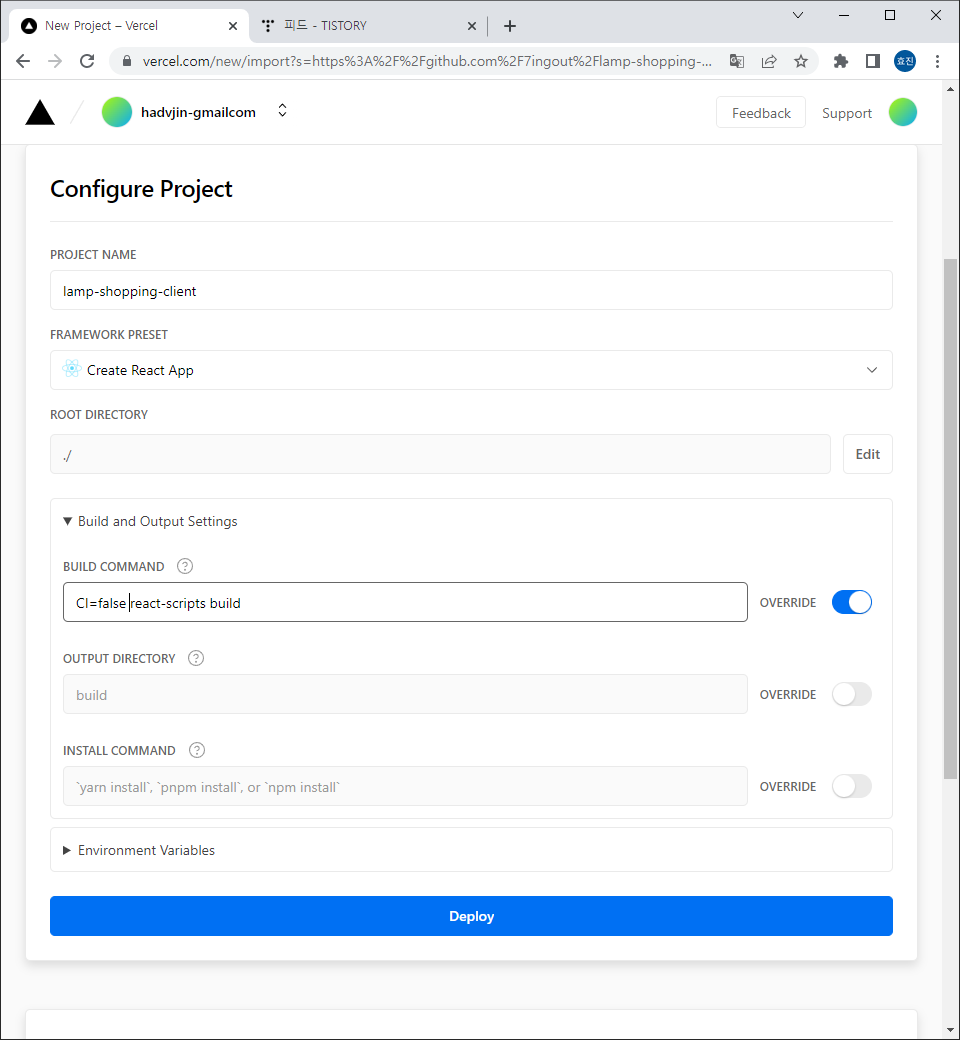Click the Output Directory build field

point(405,694)
